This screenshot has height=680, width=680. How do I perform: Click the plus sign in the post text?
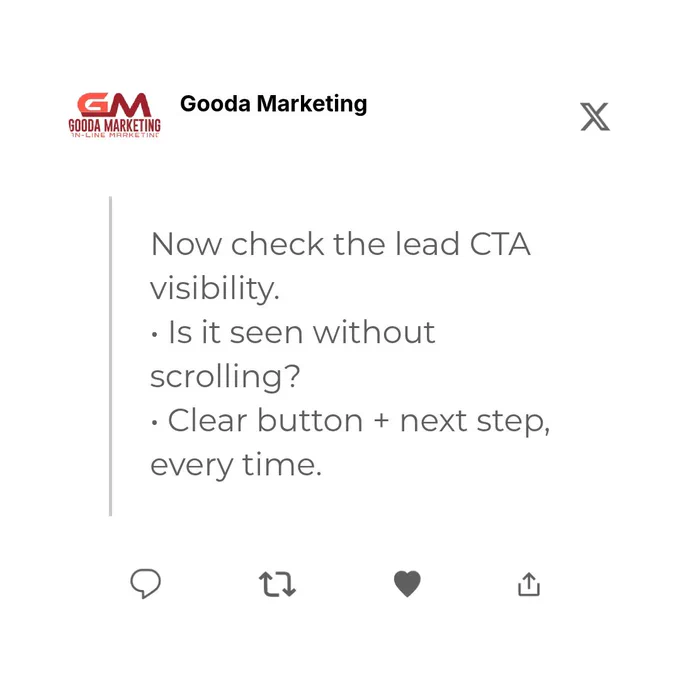pyautogui.click(x=381, y=421)
